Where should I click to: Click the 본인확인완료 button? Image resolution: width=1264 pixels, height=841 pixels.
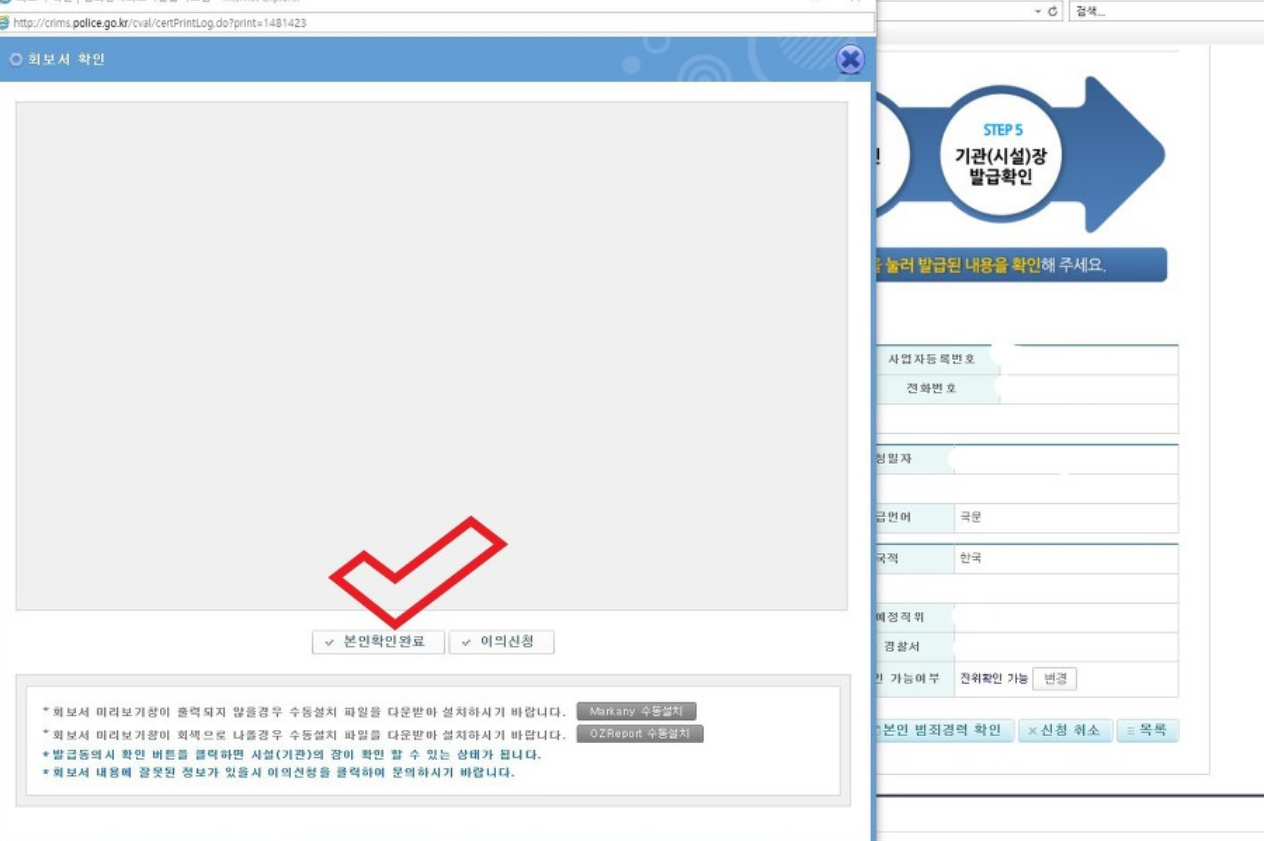(x=378, y=642)
